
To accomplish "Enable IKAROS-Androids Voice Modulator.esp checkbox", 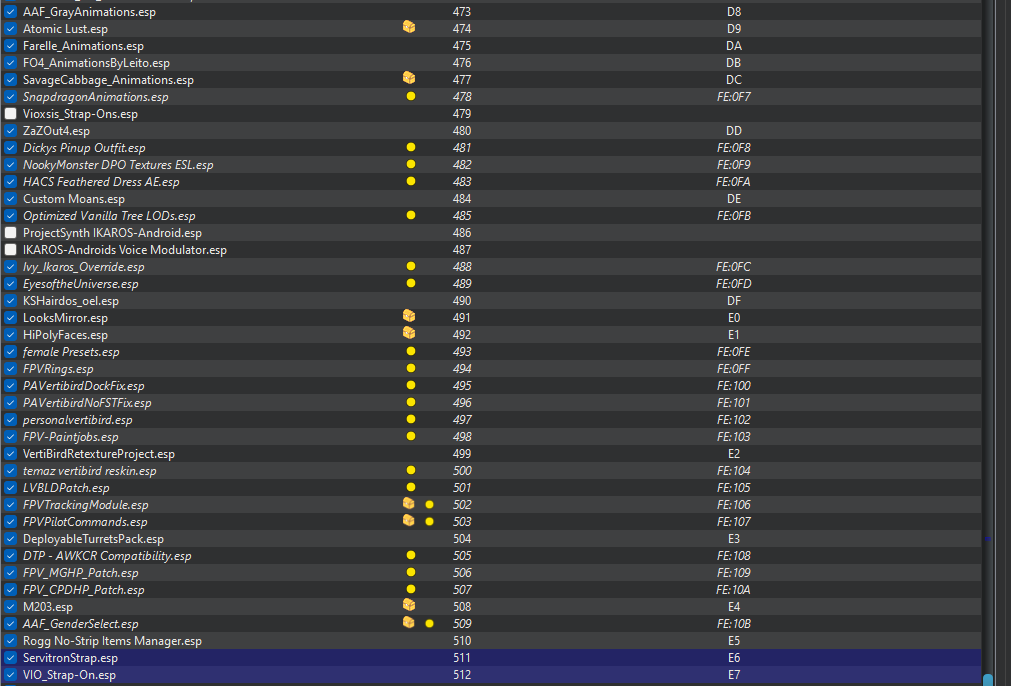I will click(10, 250).
